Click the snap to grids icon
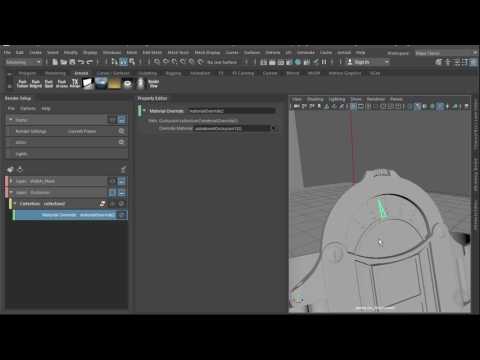Viewport: 480px width, 360px height. [157, 62]
